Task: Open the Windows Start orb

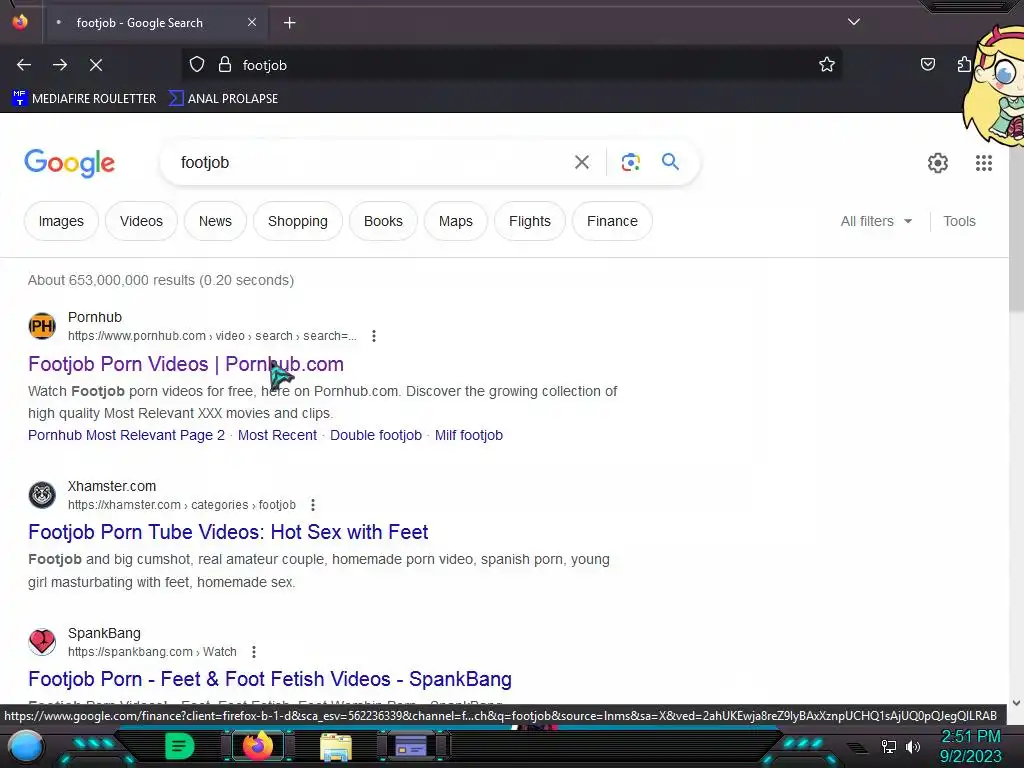Action: tap(25, 746)
